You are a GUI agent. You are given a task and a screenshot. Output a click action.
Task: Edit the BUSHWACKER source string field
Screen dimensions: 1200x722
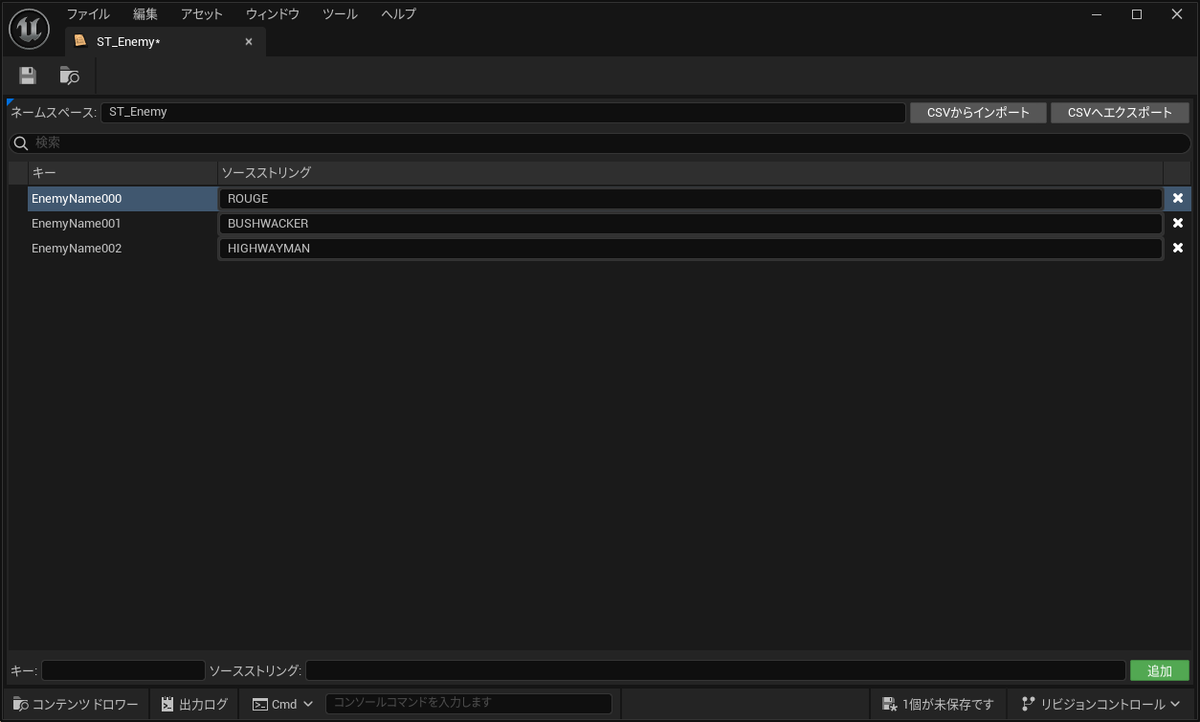coord(690,223)
